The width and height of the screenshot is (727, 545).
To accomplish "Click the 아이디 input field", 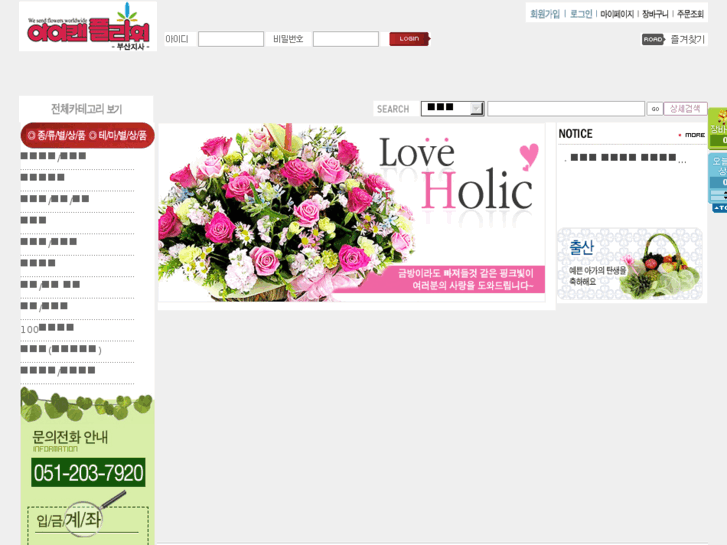I will point(231,39).
